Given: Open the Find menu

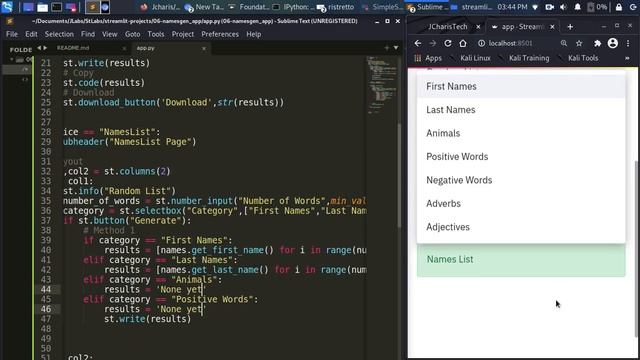Looking at the screenshot, I should [x=88, y=34].
